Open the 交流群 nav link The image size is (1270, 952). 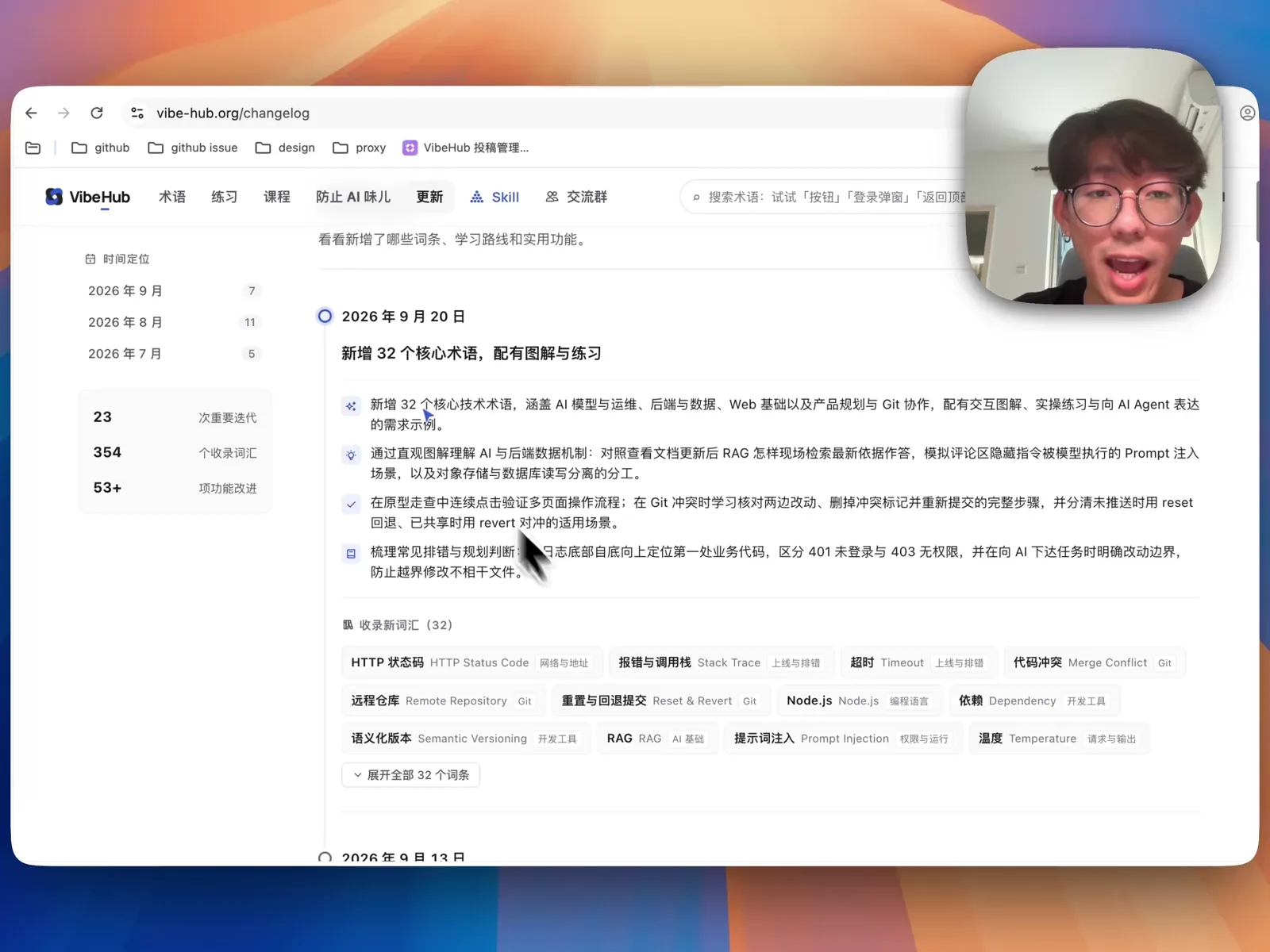click(x=576, y=197)
